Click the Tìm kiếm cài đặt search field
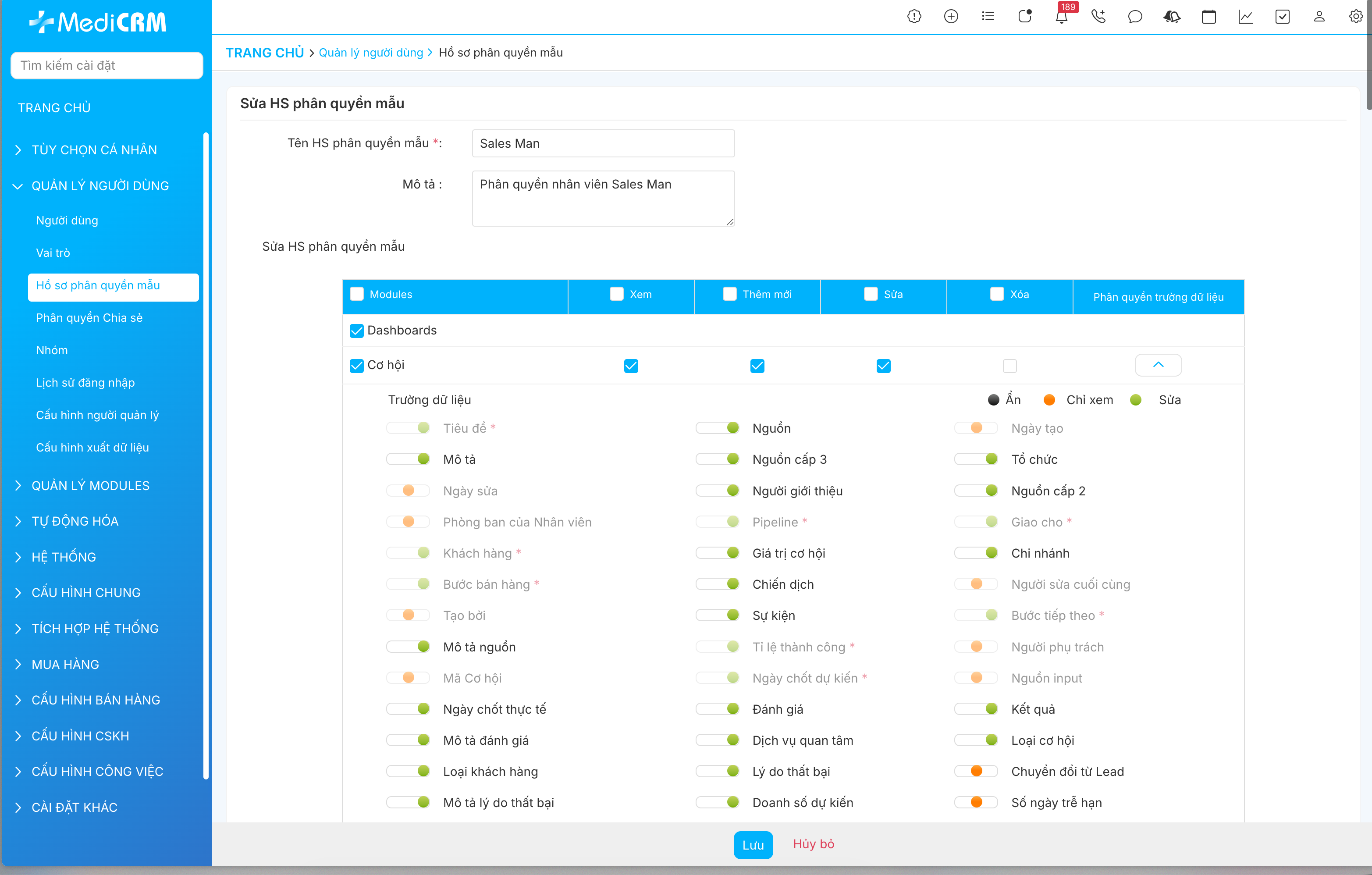Viewport: 1372px width, 875px height. (107, 65)
